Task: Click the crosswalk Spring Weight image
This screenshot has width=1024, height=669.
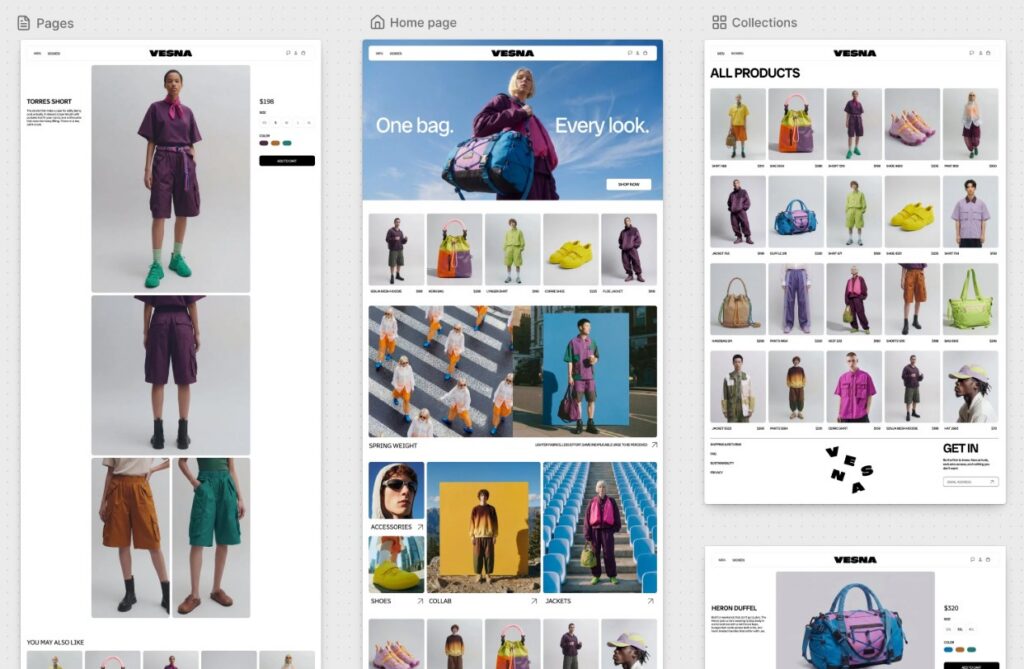Action: [x=441, y=371]
